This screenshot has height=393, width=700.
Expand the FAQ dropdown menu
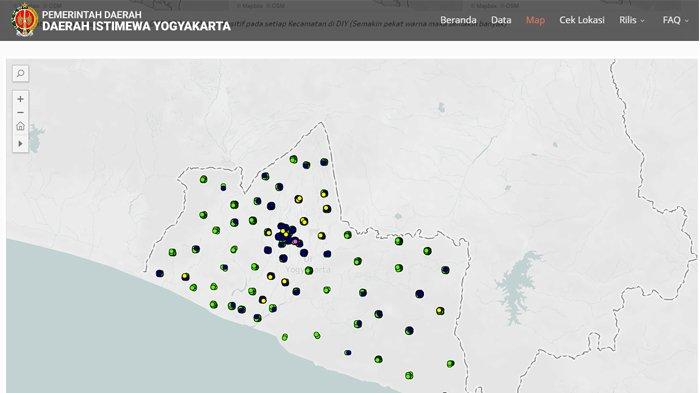675,20
